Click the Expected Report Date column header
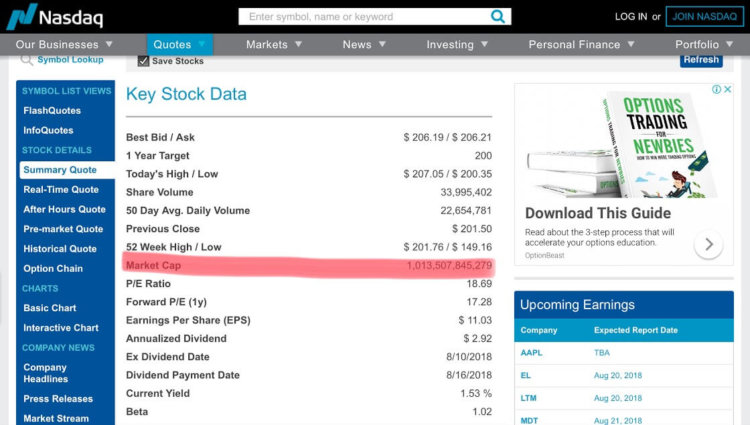The width and height of the screenshot is (750, 425). coord(636,330)
